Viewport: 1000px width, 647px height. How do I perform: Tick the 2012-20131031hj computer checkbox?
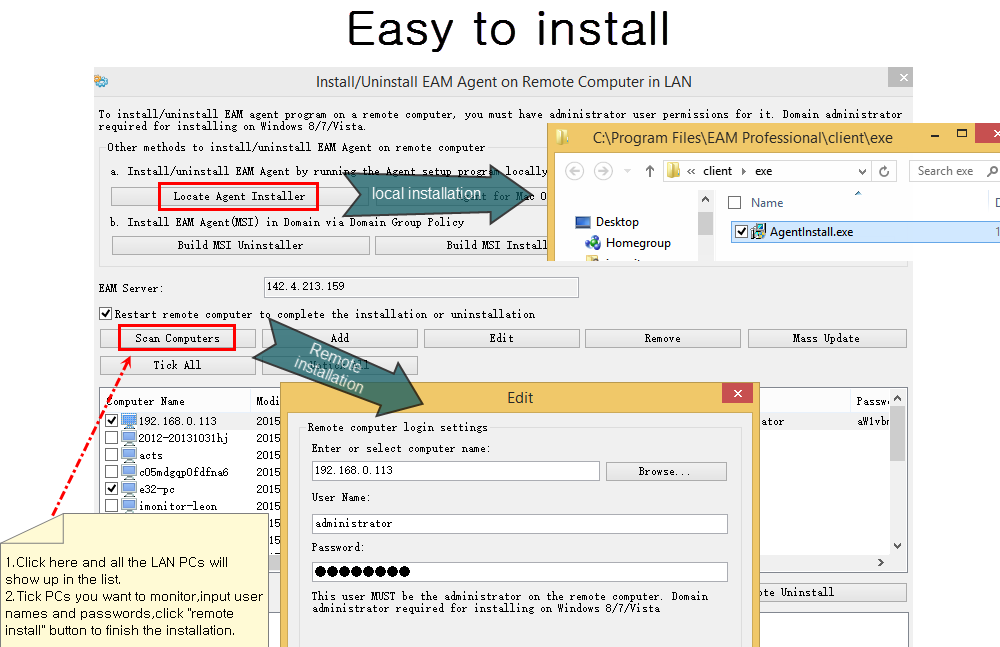tap(112, 438)
